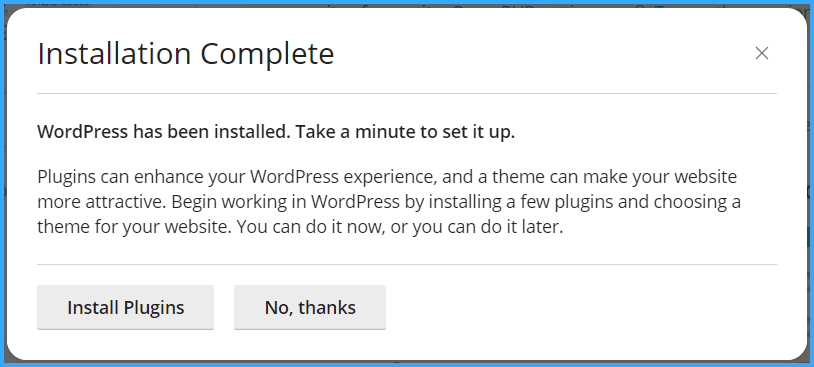Screen dimensions: 814x367
Task: Click the Install Plugins button
Action: coord(125,307)
